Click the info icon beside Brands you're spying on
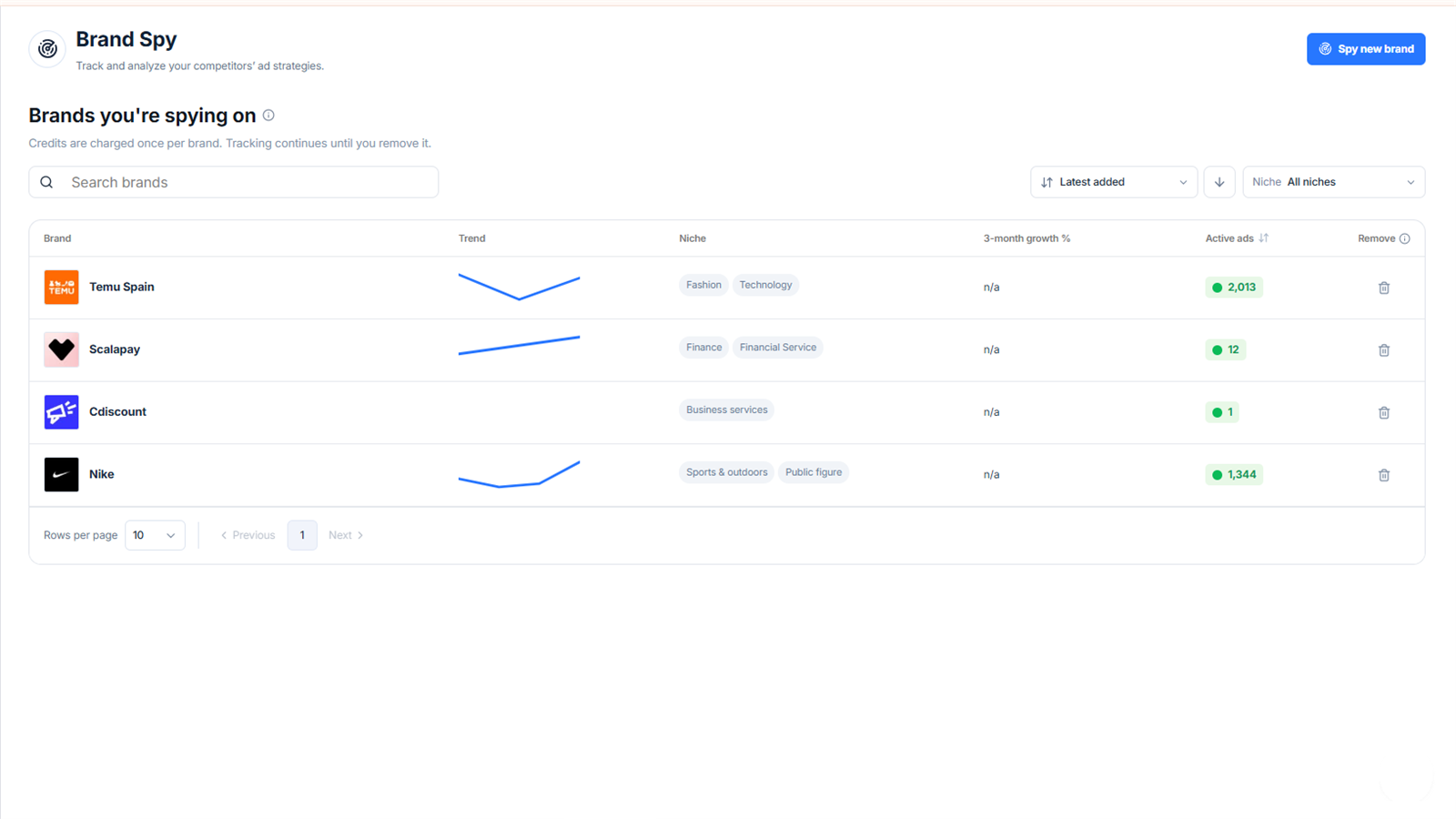Image resolution: width=1456 pixels, height=819 pixels. [x=268, y=116]
